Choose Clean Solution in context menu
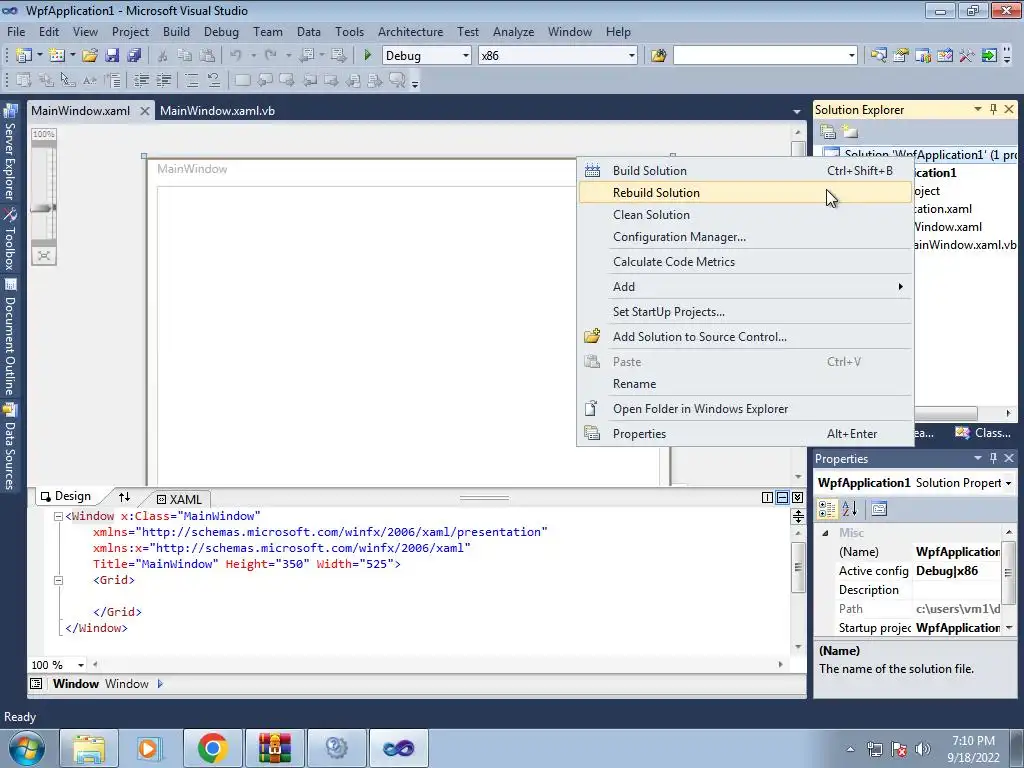 (744, 215)
